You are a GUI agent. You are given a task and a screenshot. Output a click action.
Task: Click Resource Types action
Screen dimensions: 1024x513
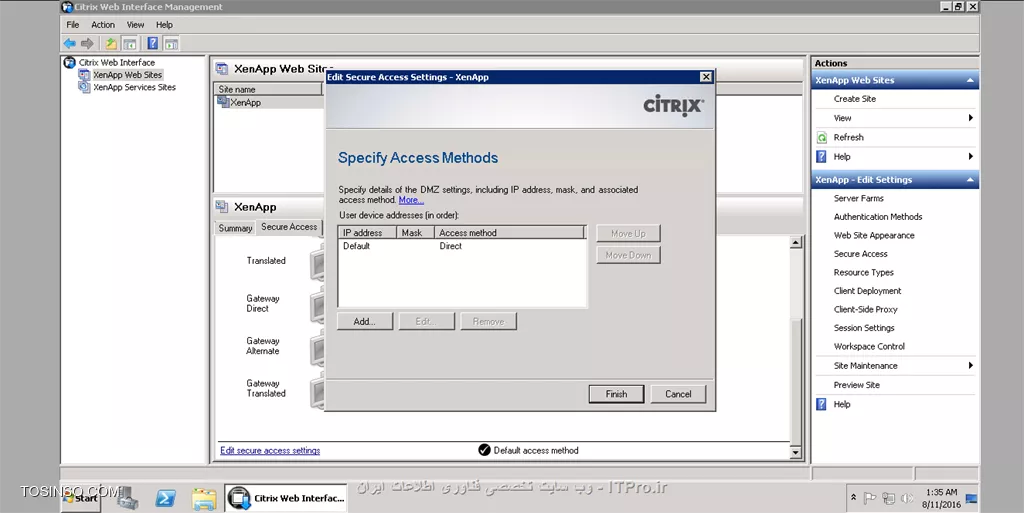click(x=863, y=273)
